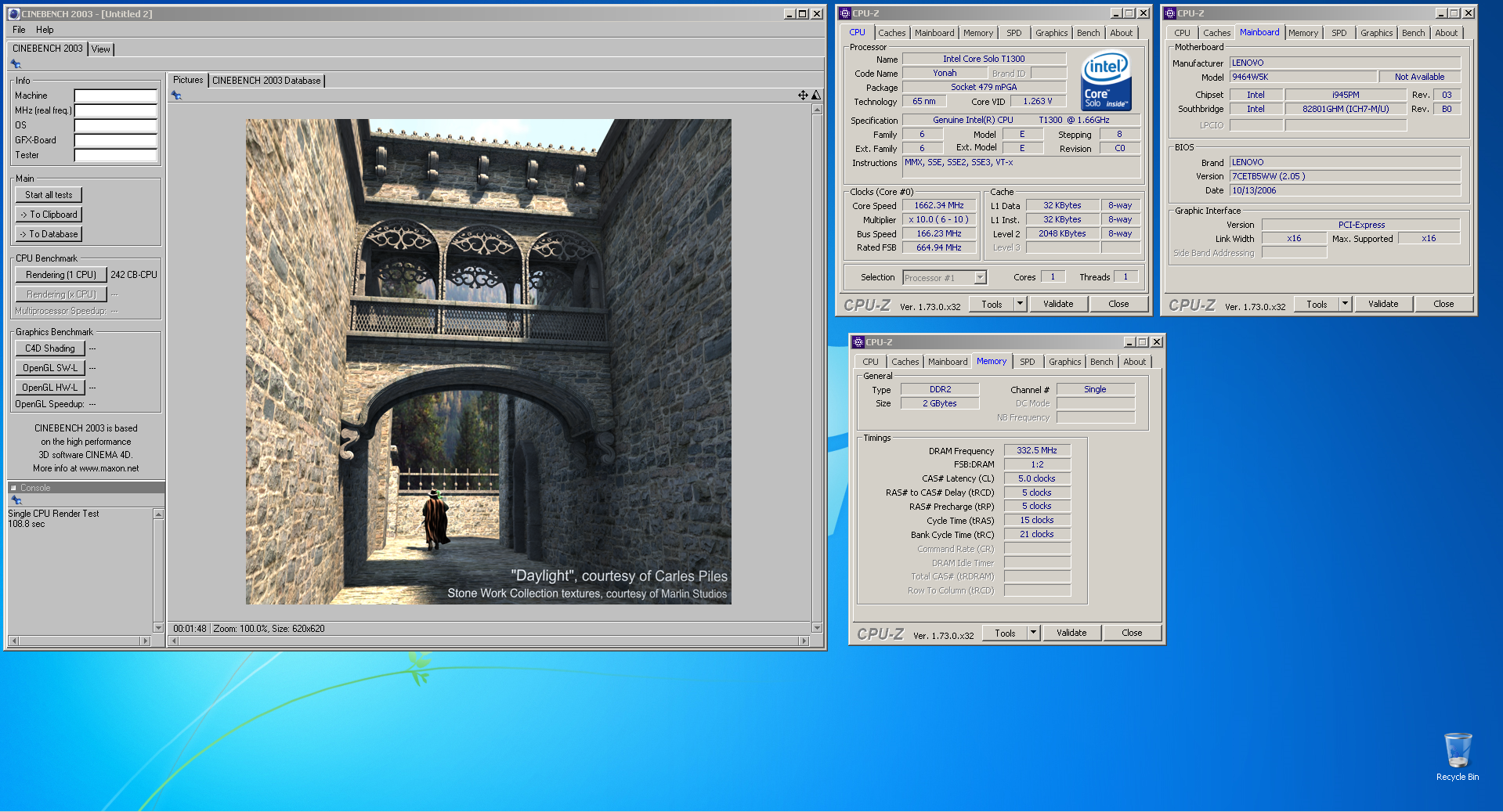Screen dimensions: 1503x812
Task: Start the OpenGL HW-L benchmark
Action: (x=50, y=388)
